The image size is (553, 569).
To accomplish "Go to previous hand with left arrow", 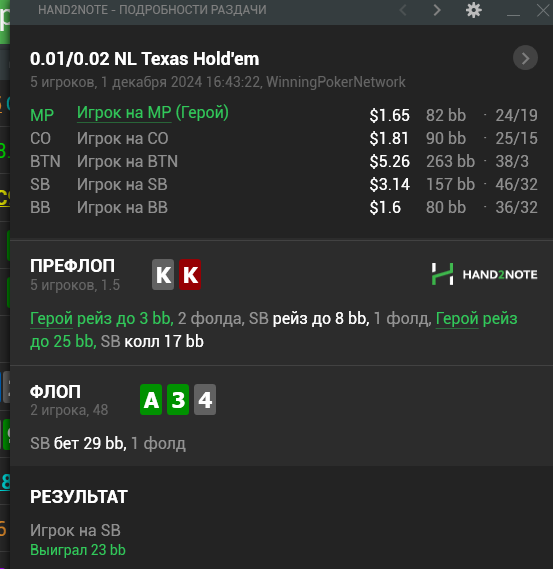I will (x=402, y=10).
